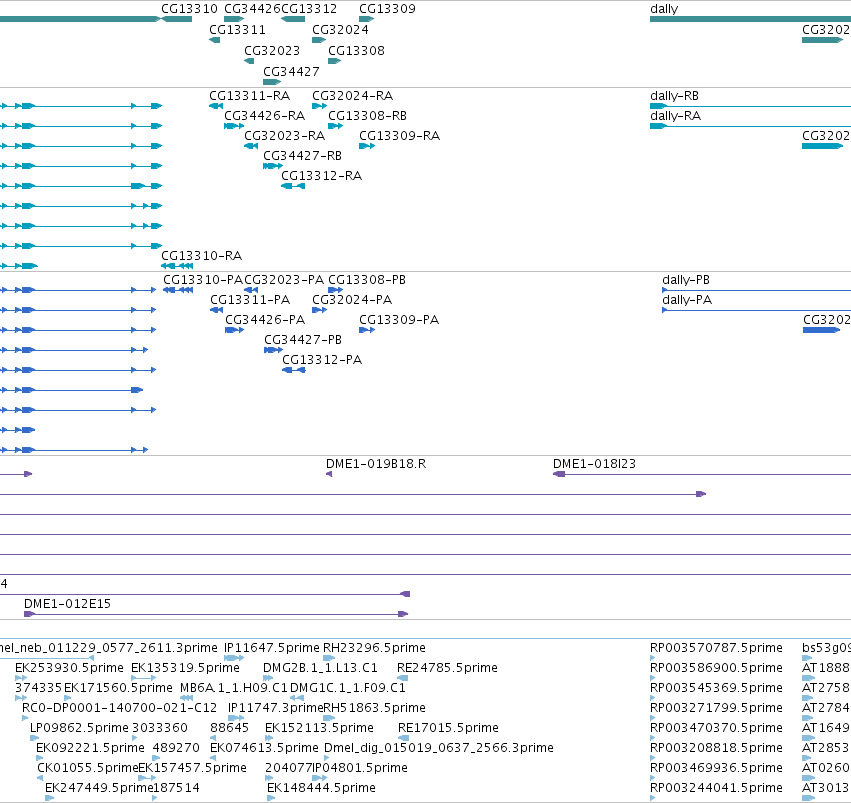The height and width of the screenshot is (803, 851).
Task: Select the CG34427 gene label
Action: point(291,72)
